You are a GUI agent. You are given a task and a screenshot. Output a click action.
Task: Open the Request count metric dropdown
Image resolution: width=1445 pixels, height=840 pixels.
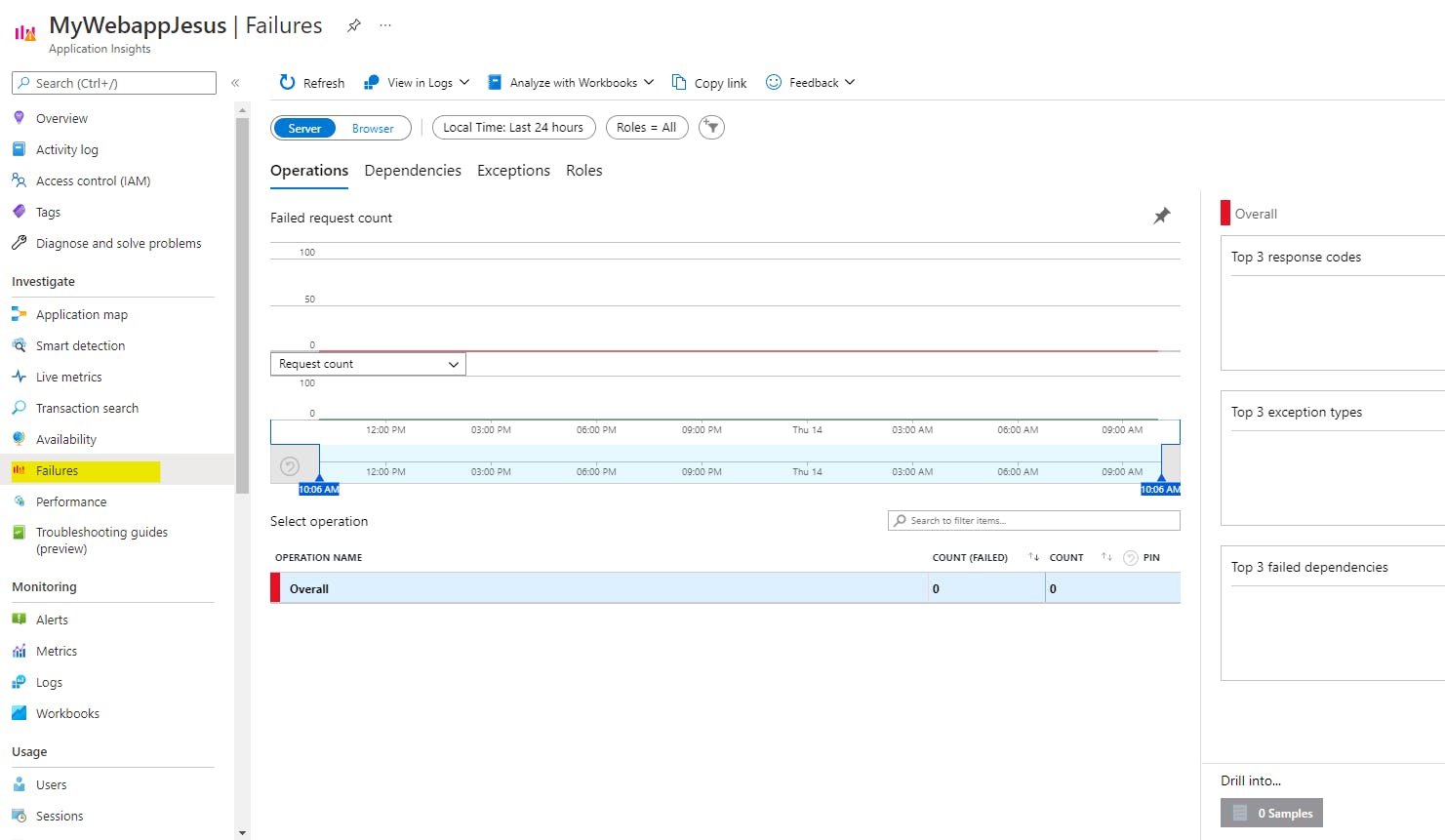click(368, 364)
